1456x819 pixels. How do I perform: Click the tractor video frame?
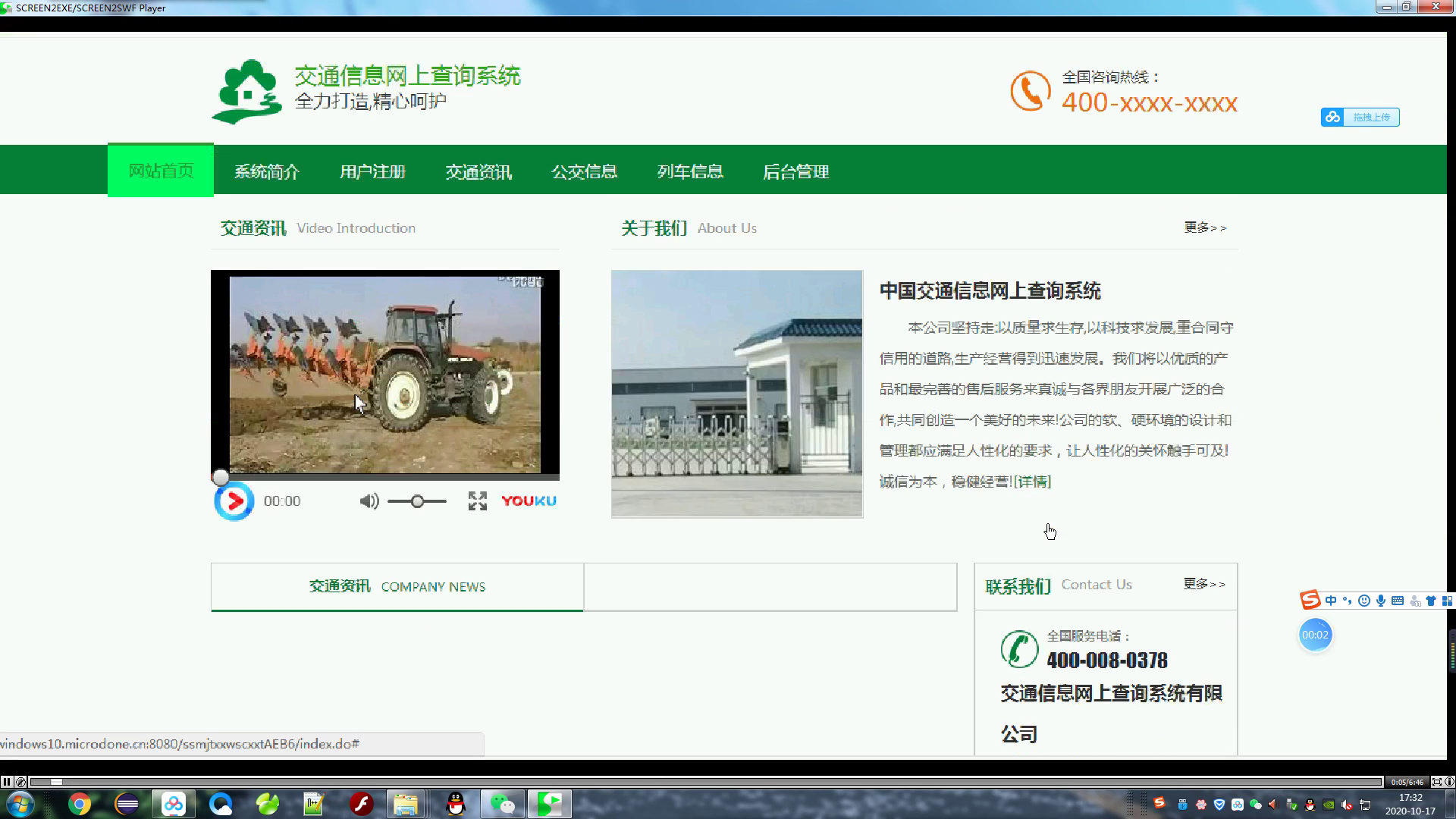pos(385,374)
